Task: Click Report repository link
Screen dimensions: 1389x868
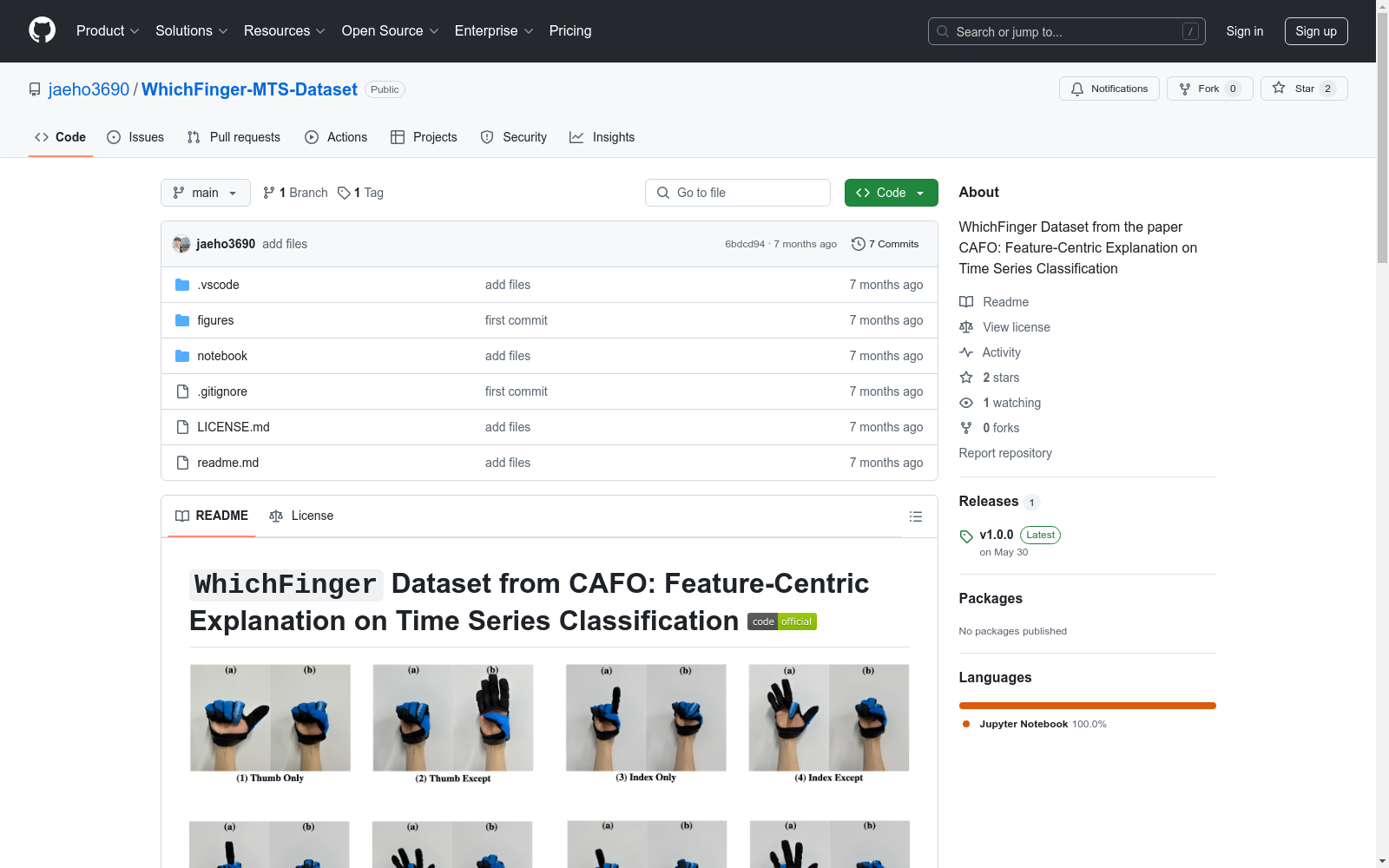Action: (x=1005, y=453)
